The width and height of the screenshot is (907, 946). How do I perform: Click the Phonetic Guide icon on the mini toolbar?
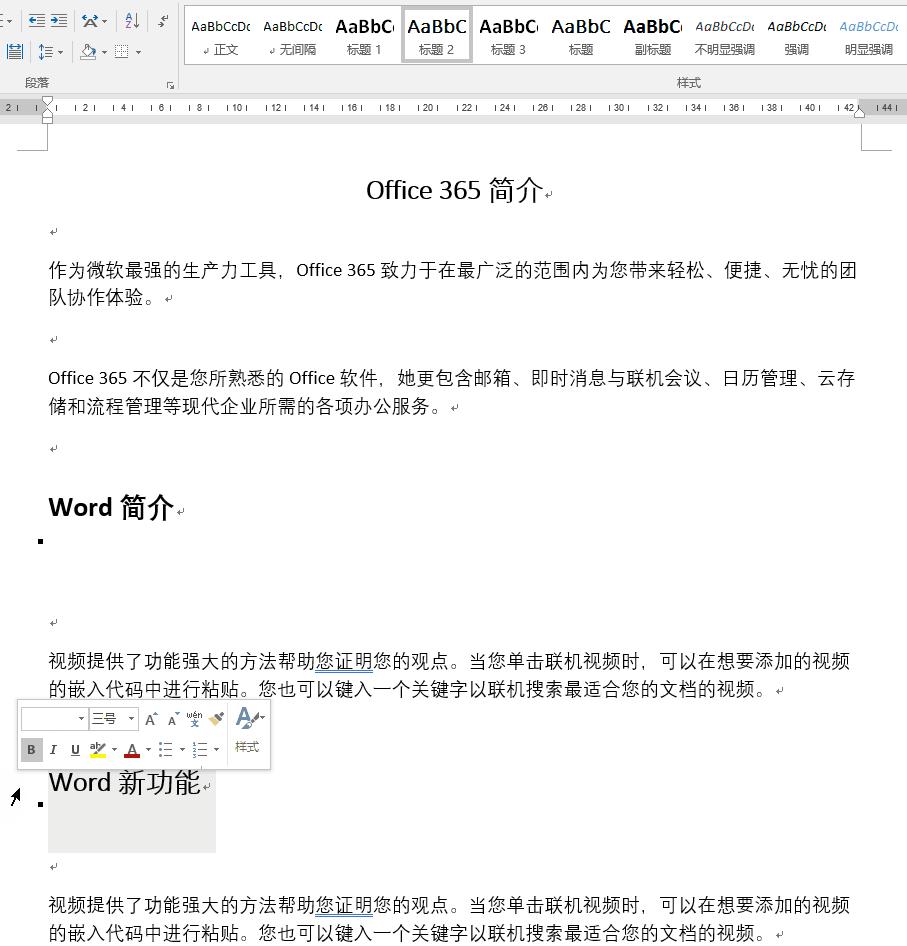[193, 718]
